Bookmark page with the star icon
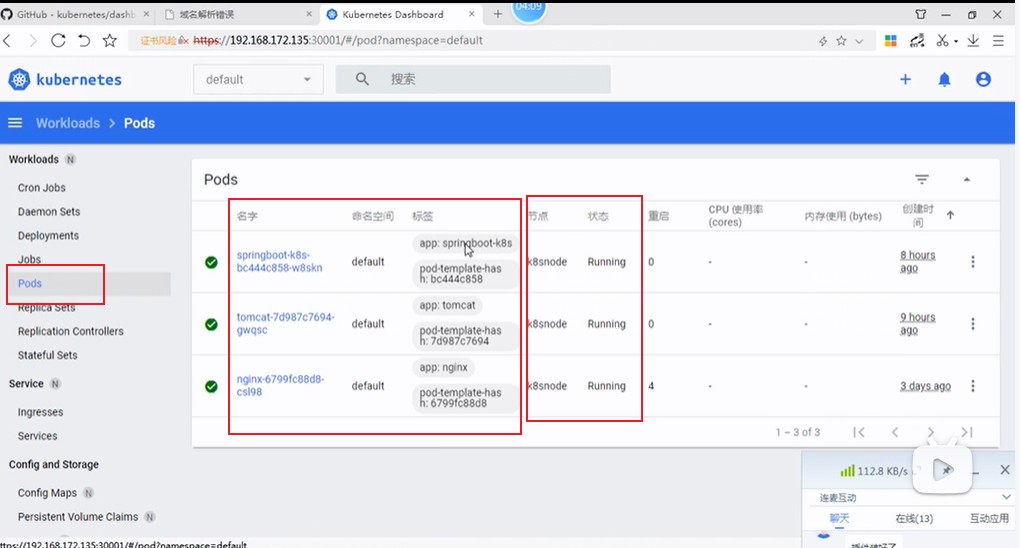This screenshot has width=1020, height=548. point(110,40)
